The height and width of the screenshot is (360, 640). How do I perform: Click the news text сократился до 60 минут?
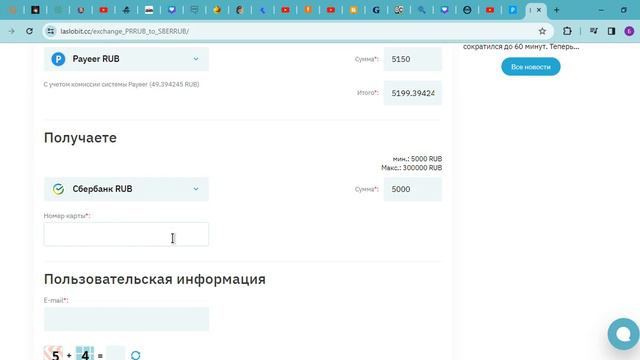[x=521, y=47]
